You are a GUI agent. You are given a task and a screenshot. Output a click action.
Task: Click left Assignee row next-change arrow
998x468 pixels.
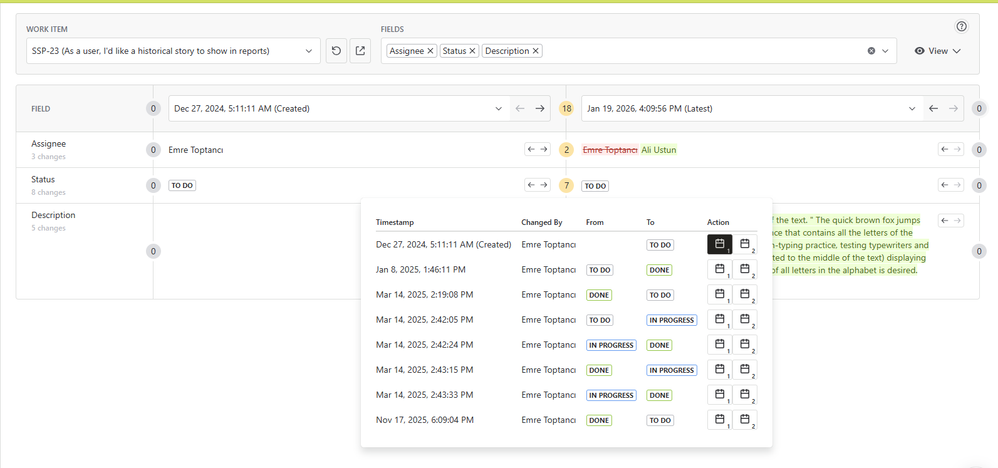pyautogui.click(x=544, y=149)
